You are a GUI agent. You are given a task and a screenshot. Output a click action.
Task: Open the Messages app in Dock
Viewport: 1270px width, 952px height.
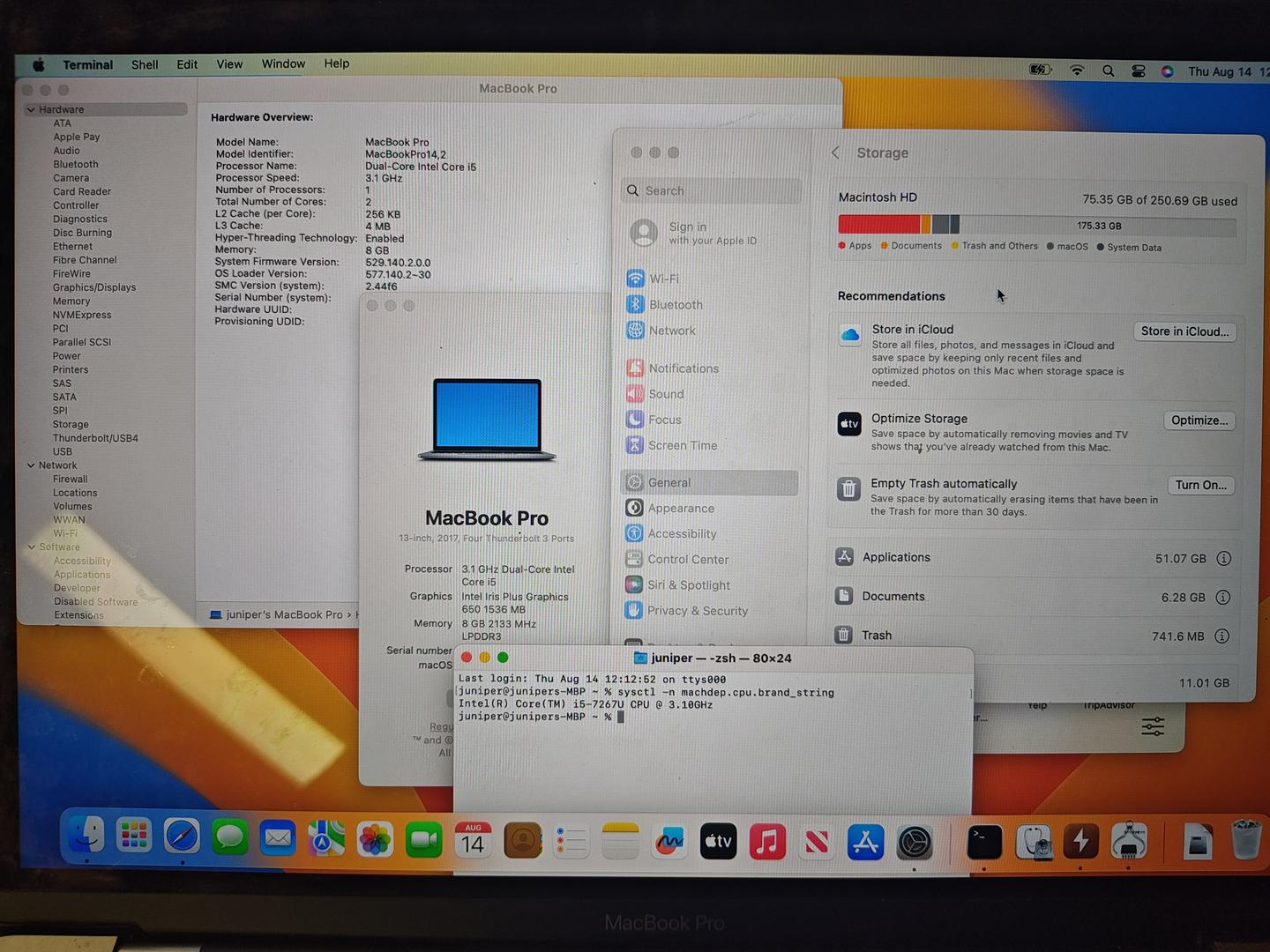(230, 838)
